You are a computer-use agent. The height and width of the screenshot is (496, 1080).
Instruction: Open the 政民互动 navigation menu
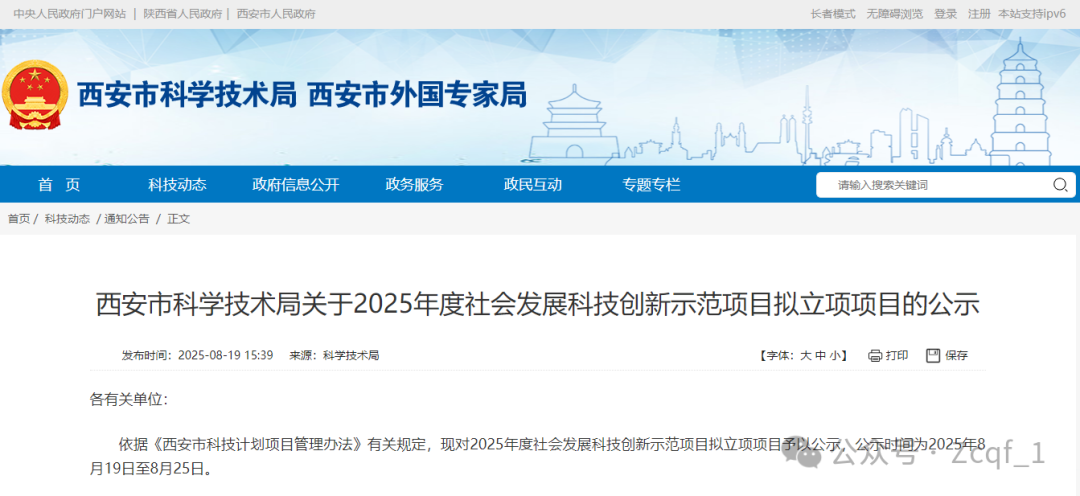[x=532, y=185]
